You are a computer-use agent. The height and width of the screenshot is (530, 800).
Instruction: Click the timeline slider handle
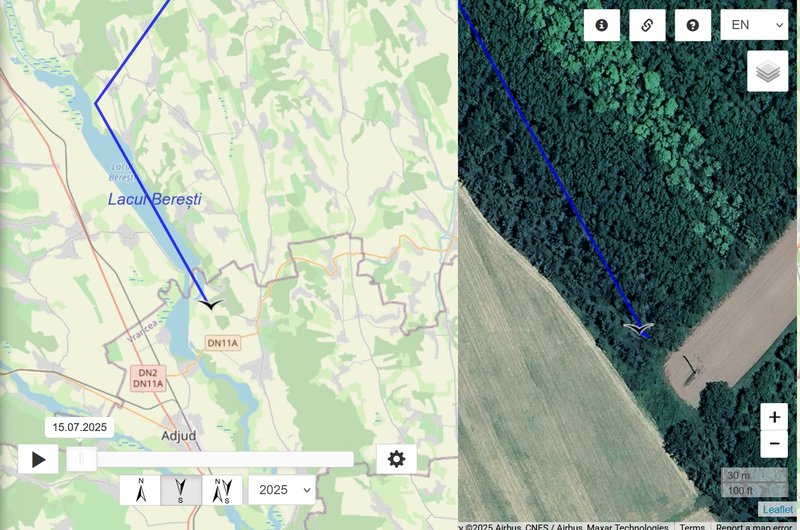[x=82, y=459]
